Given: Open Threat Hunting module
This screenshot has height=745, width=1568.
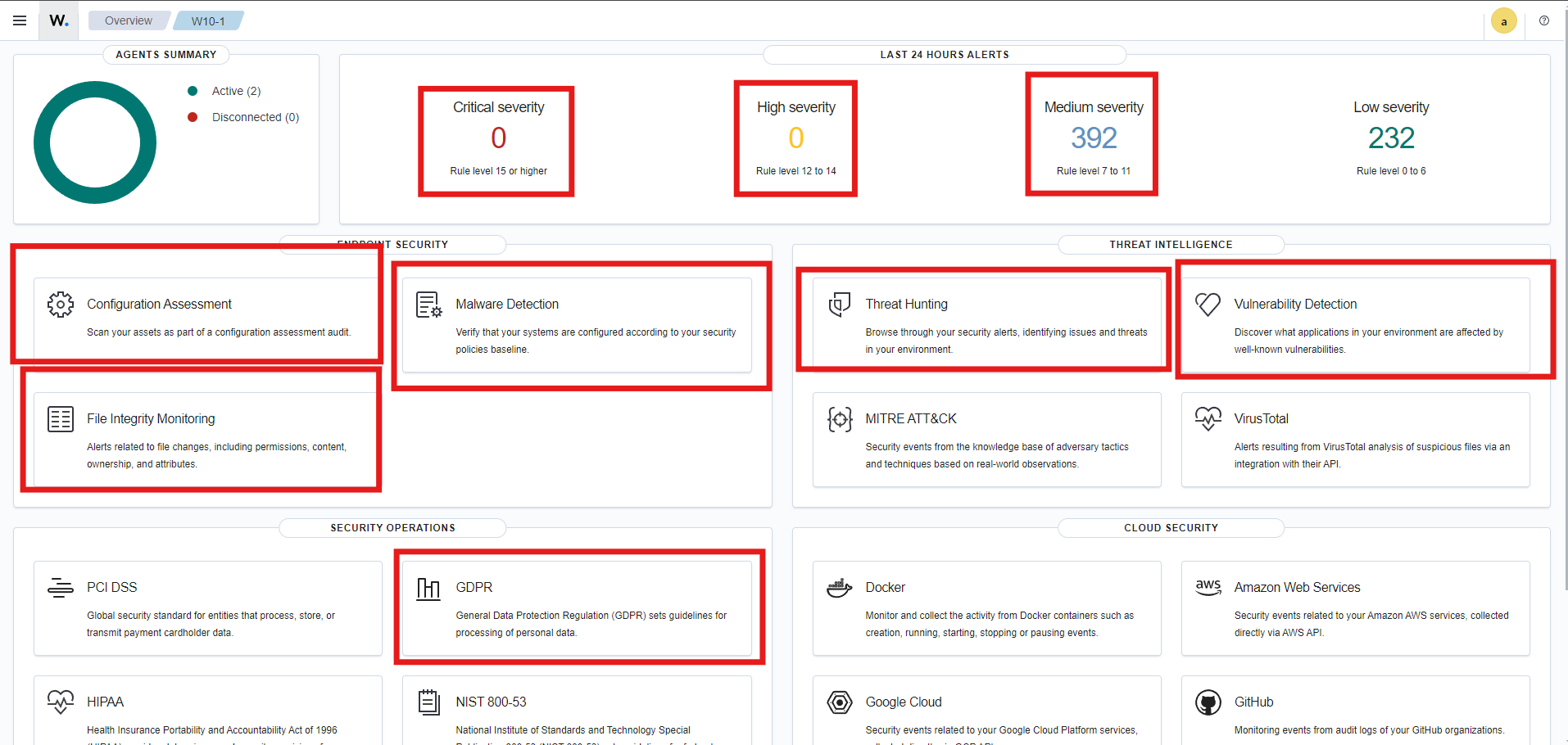Looking at the screenshot, I should pyautogui.click(x=906, y=304).
